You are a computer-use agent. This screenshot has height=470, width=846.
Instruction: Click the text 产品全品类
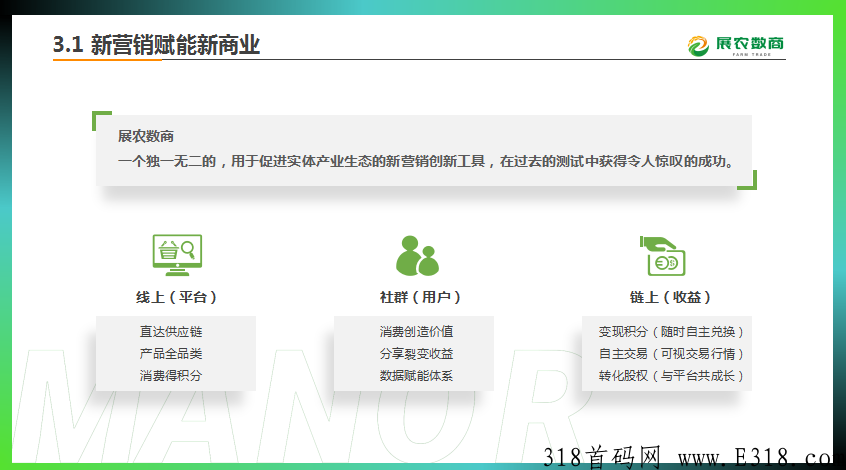pyautogui.click(x=171, y=353)
